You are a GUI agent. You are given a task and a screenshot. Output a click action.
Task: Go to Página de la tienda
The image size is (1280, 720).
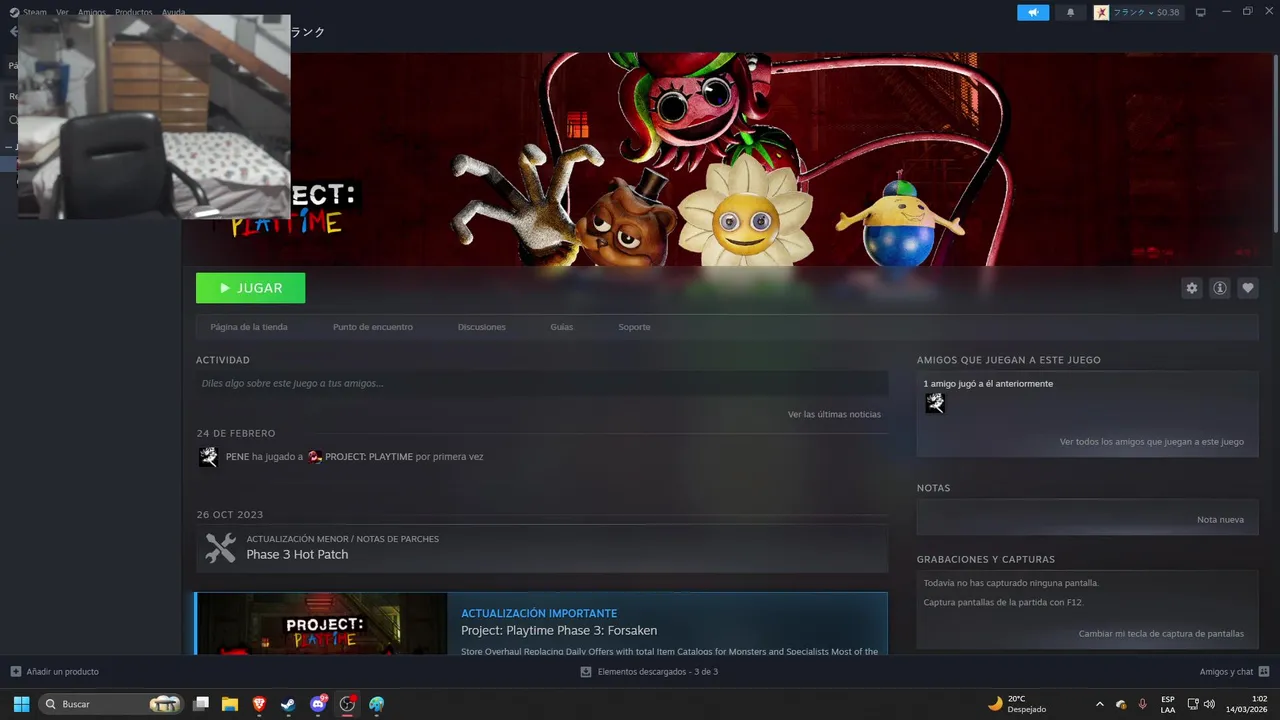(249, 327)
